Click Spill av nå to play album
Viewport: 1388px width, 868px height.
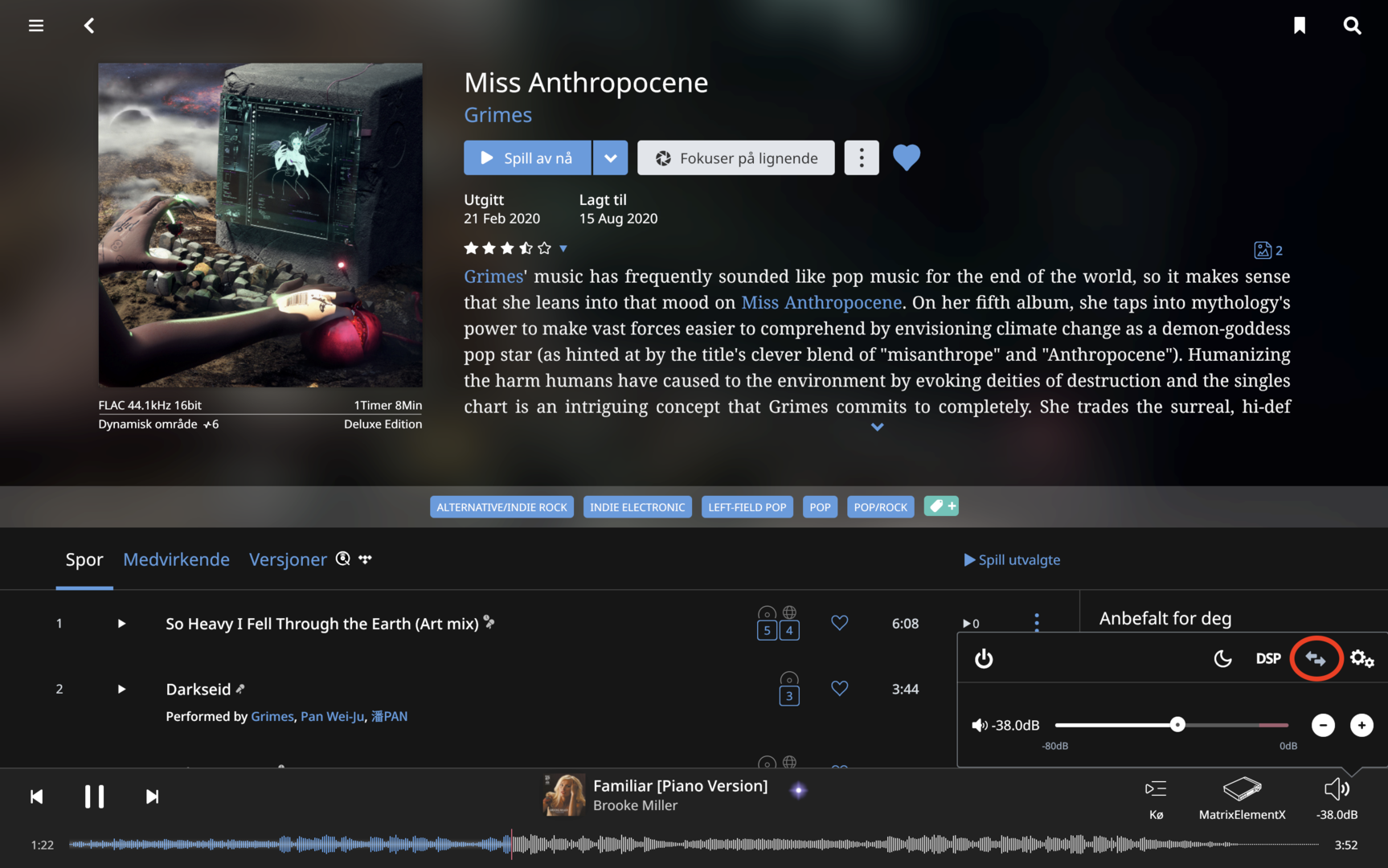pos(527,158)
